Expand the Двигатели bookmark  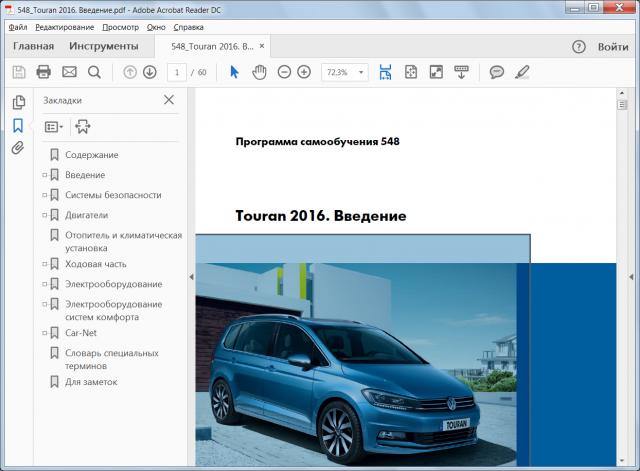(x=44, y=215)
